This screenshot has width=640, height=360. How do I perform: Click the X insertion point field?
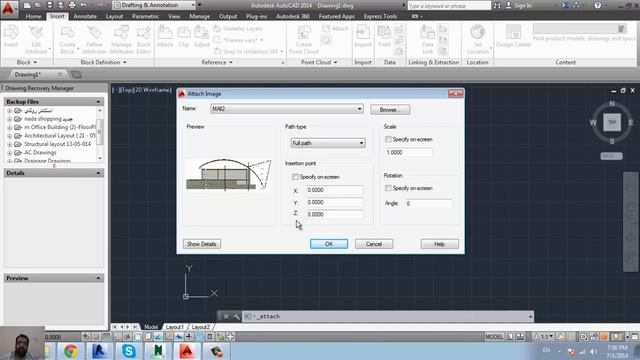[335, 190]
